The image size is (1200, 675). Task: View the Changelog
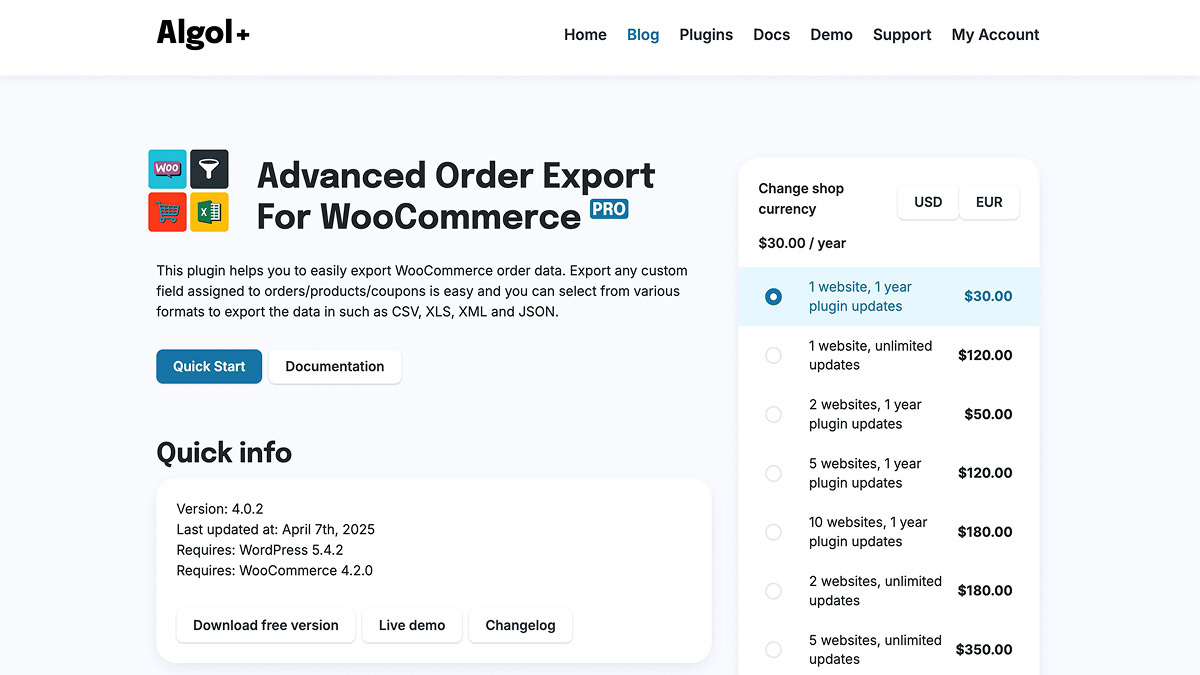[x=520, y=625]
